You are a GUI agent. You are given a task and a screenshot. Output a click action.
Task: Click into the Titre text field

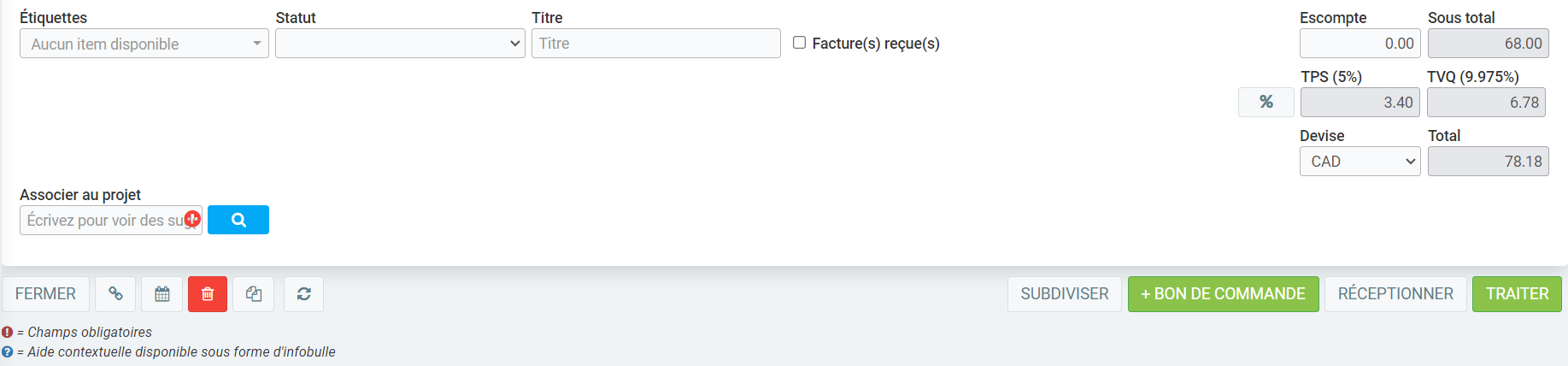(655, 44)
